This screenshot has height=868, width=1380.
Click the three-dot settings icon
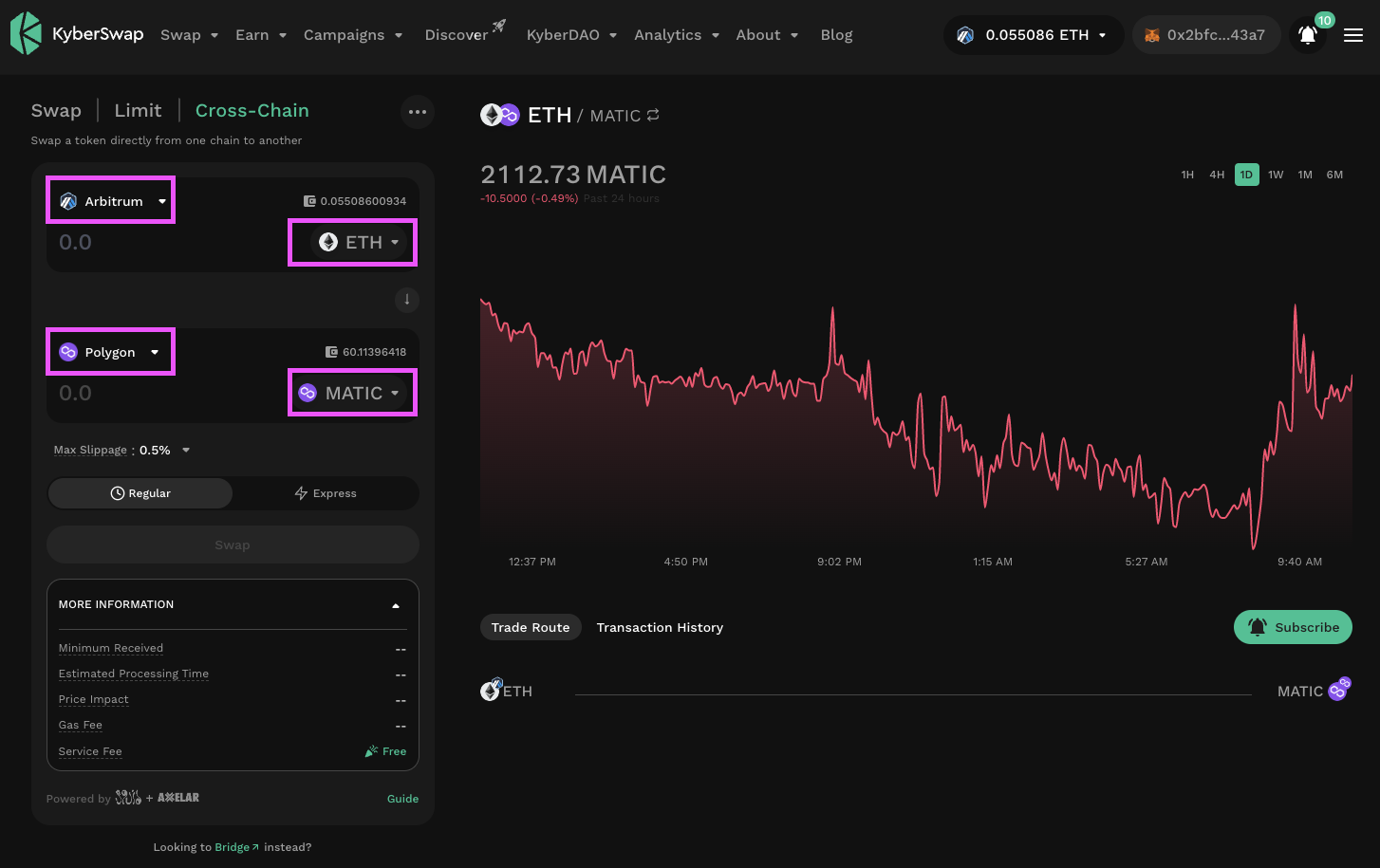[418, 112]
